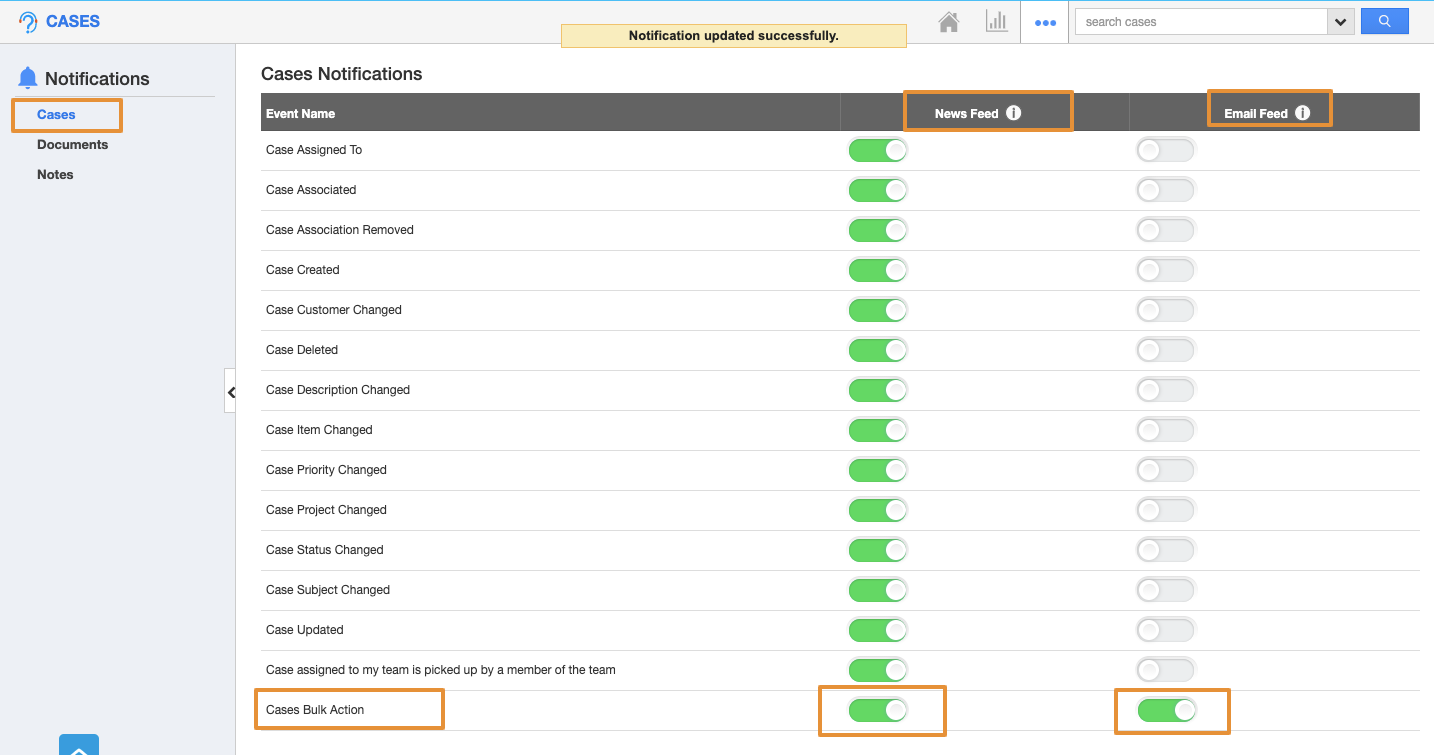The image size is (1434, 755).
Task: Click the News Feed info icon
Action: tap(1013, 113)
